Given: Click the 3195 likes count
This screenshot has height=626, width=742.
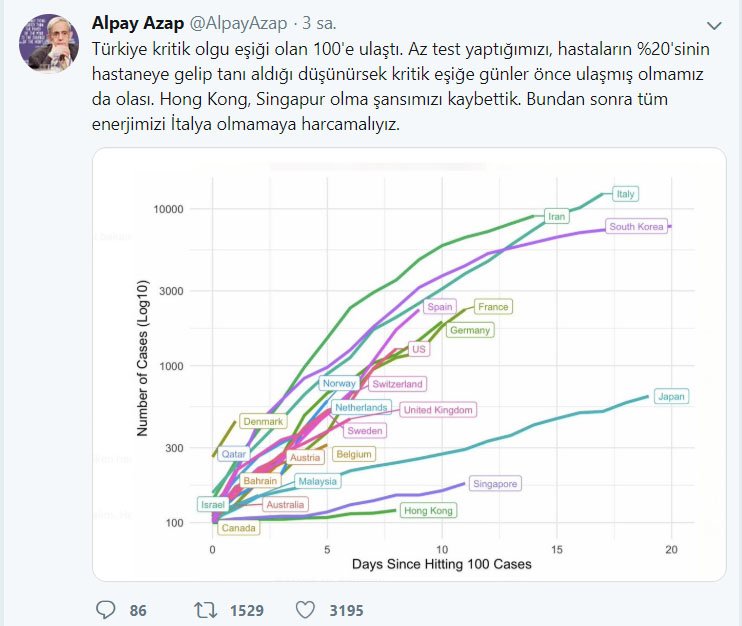Looking at the screenshot, I should (x=347, y=610).
